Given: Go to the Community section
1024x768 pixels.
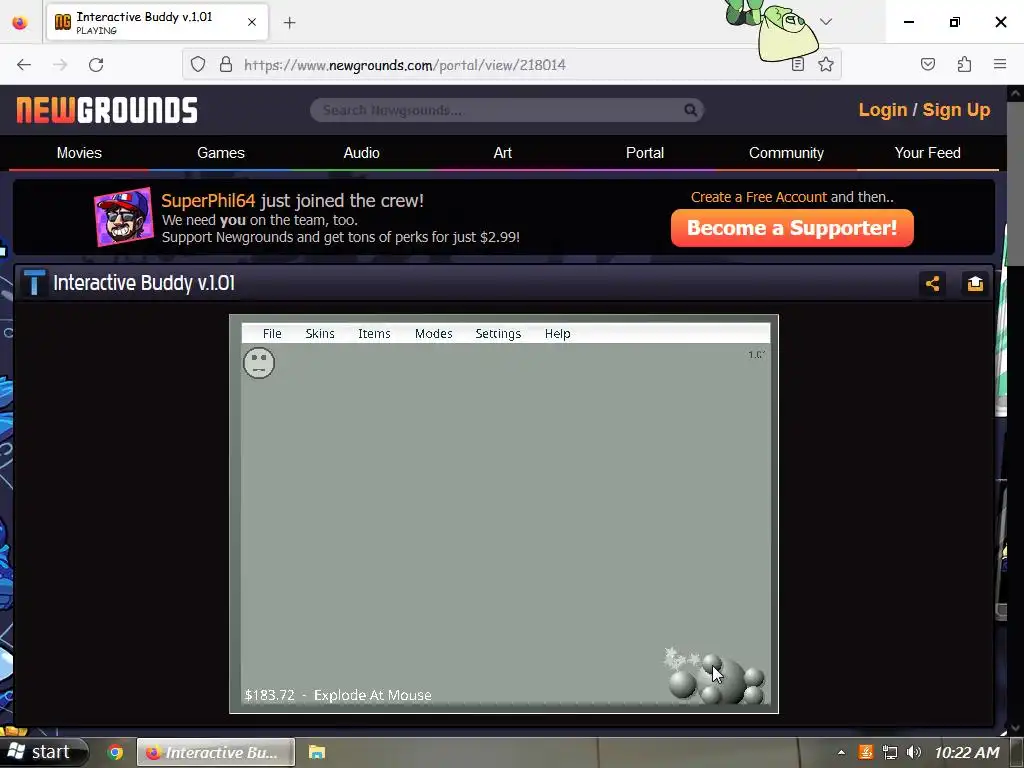Looking at the screenshot, I should 786,153.
